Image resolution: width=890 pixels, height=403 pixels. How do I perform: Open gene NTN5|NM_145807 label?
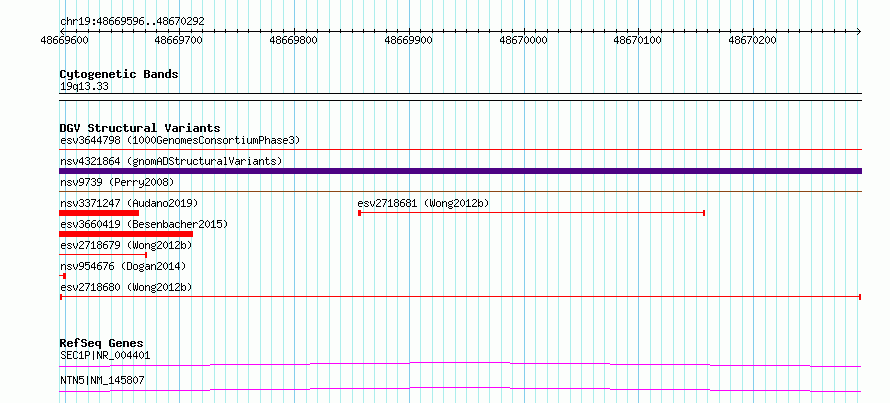[x=102, y=380]
